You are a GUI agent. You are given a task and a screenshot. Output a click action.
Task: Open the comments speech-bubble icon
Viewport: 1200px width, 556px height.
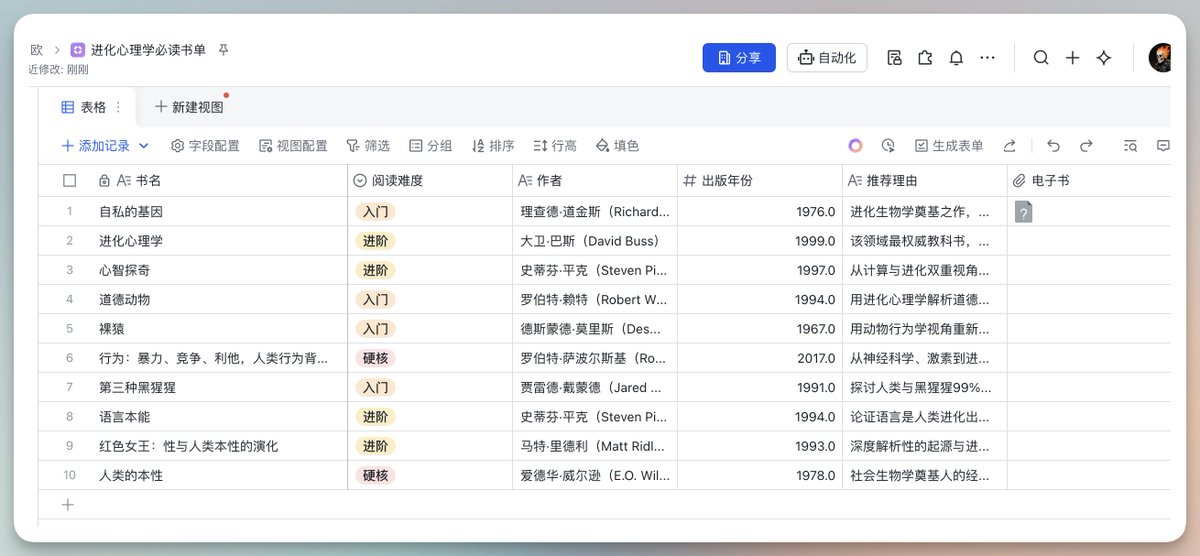pos(1163,146)
